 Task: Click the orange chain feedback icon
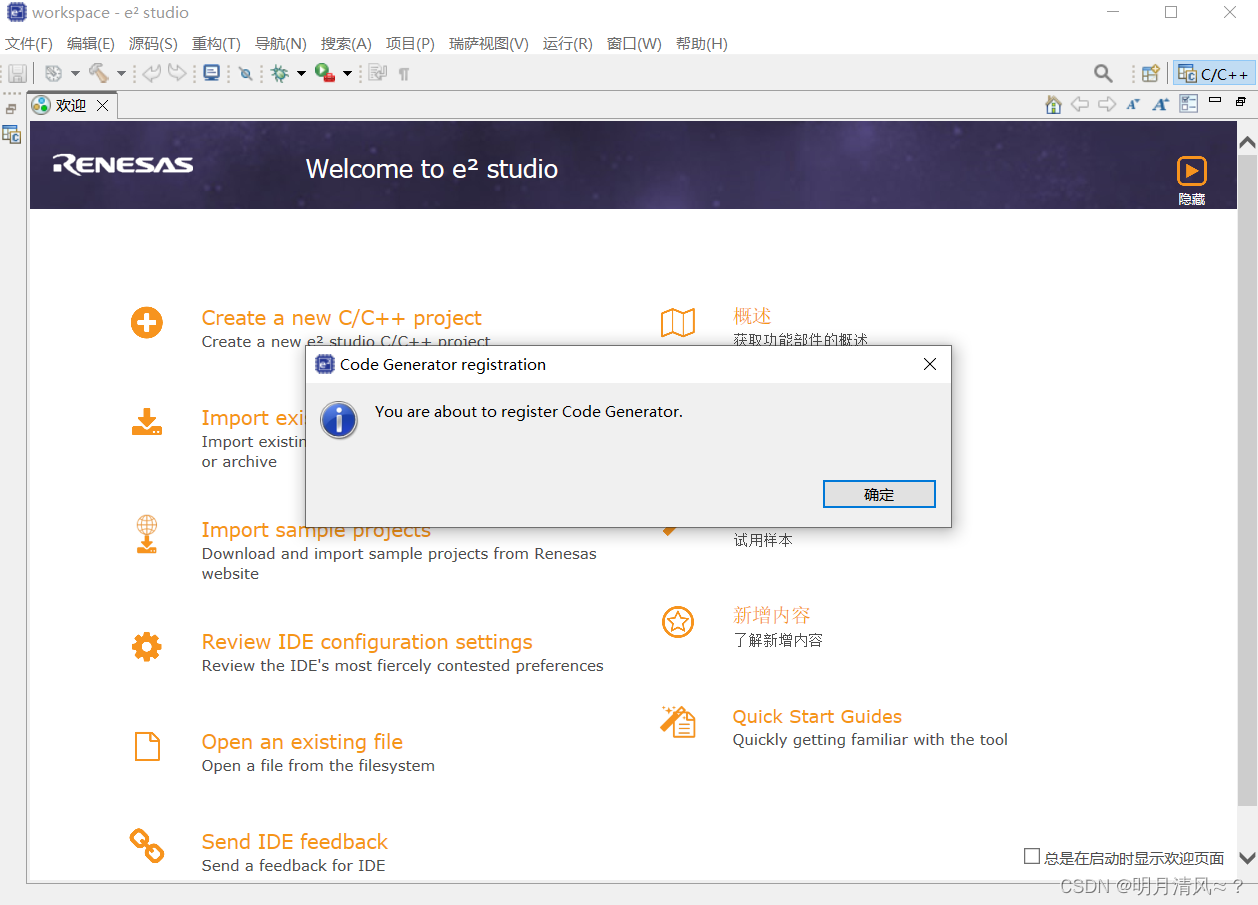[x=147, y=846]
